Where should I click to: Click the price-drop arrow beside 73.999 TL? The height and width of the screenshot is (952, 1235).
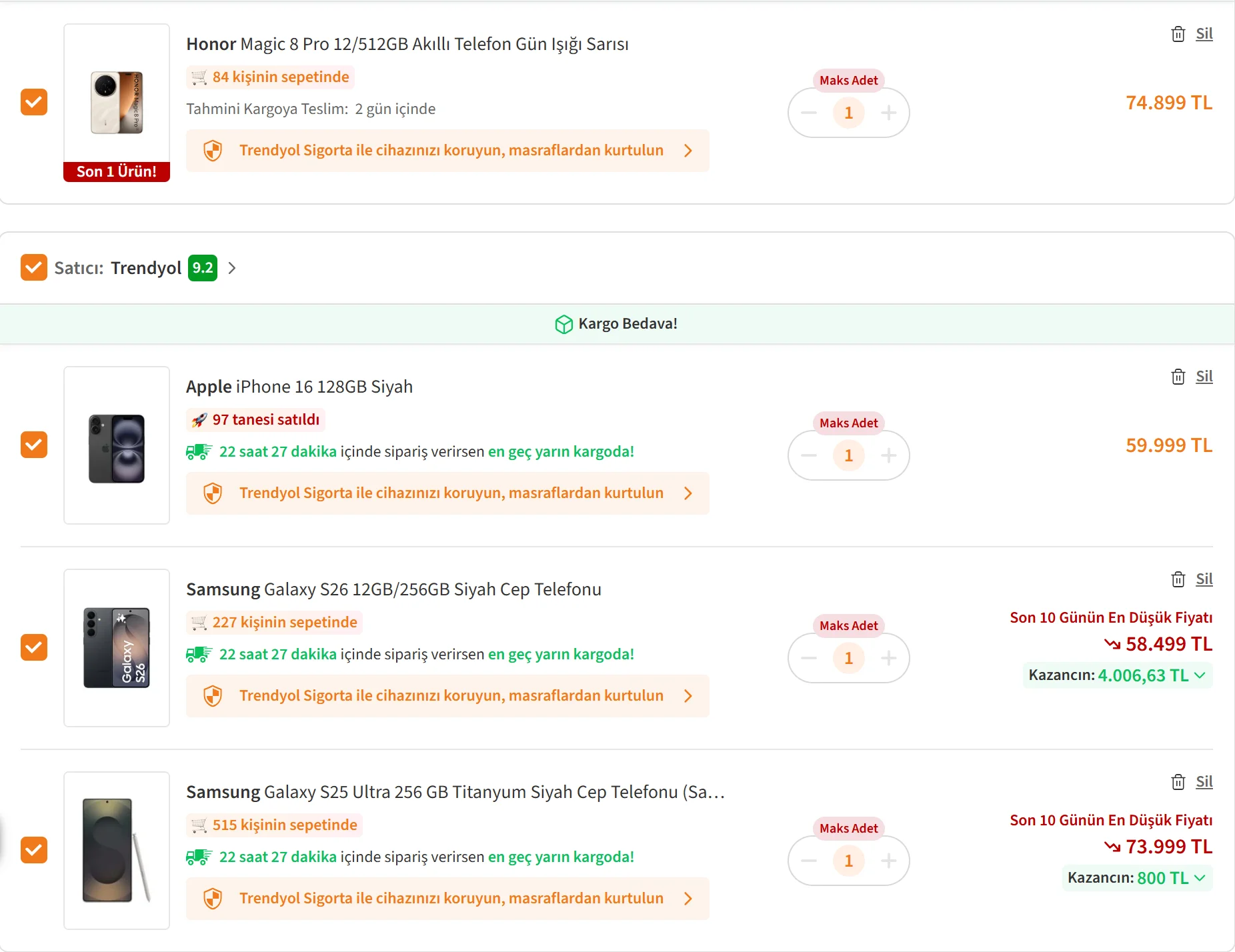(1112, 847)
